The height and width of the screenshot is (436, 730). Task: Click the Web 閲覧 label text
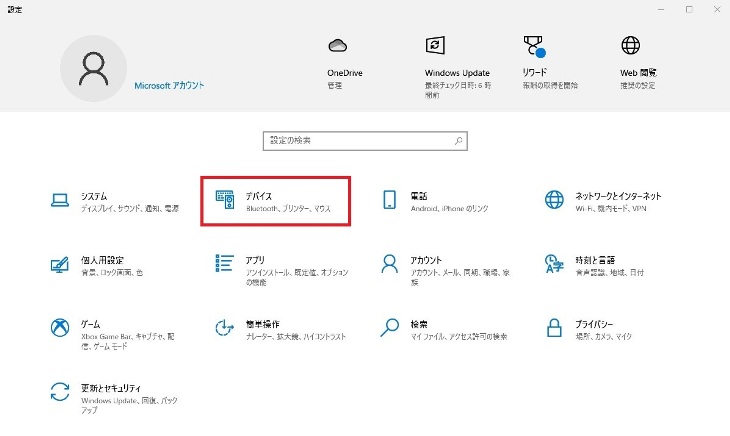(x=638, y=73)
